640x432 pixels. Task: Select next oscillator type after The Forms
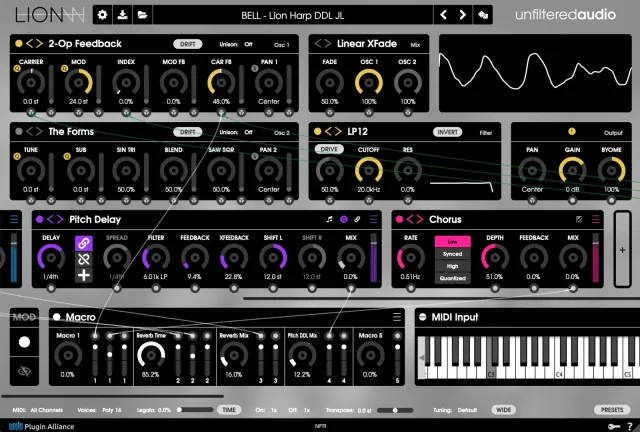[x=39, y=131]
